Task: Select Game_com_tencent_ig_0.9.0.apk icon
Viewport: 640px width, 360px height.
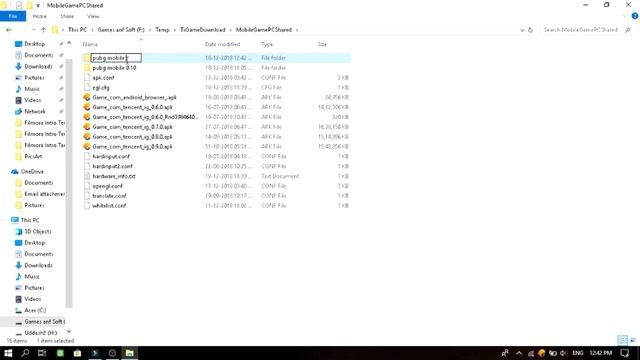Action: pyautogui.click(x=87, y=146)
